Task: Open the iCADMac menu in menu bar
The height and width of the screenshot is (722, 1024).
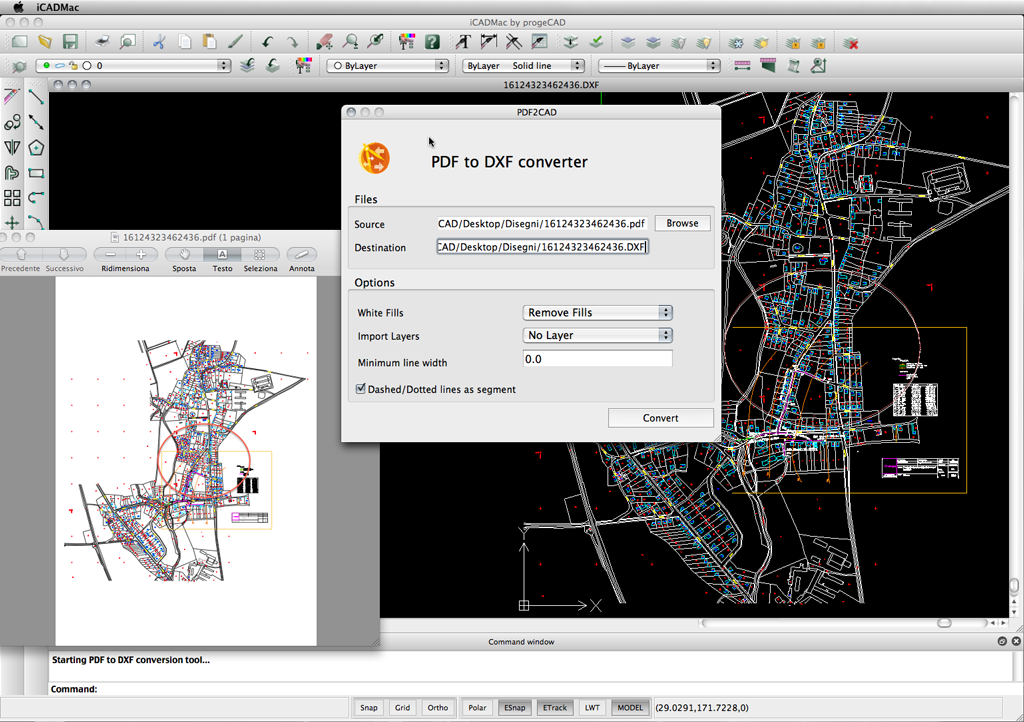Action: point(58,7)
